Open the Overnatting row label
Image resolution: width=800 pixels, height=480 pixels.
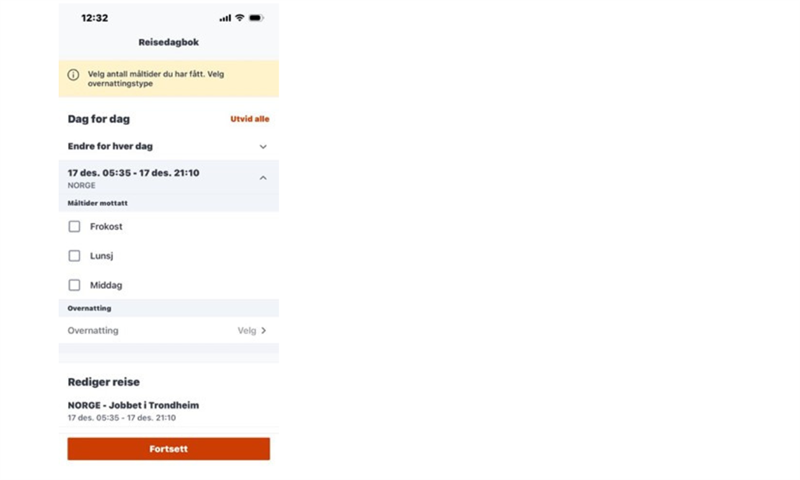click(x=93, y=330)
